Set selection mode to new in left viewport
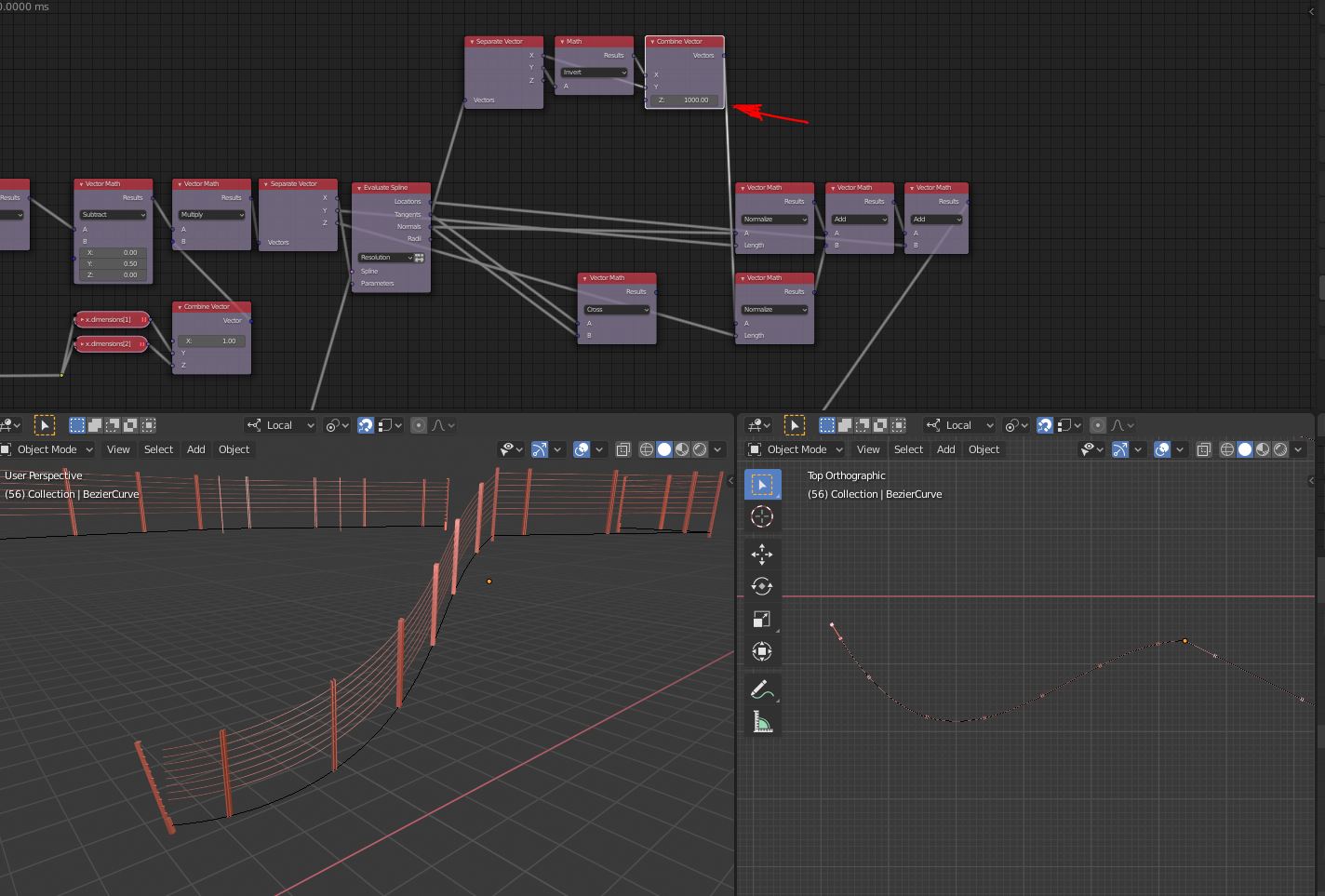Viewport: 1325px width, 896px height. pos(77,425)
